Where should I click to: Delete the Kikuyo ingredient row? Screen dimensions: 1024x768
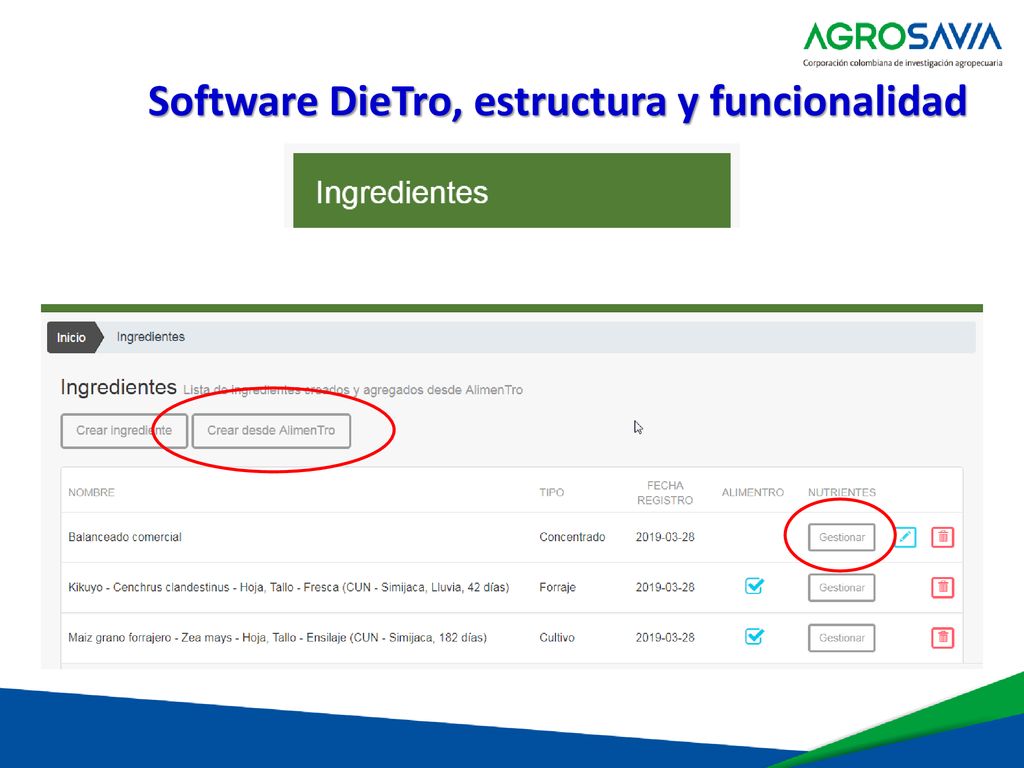pyautogui.click(x=942, y=587)
